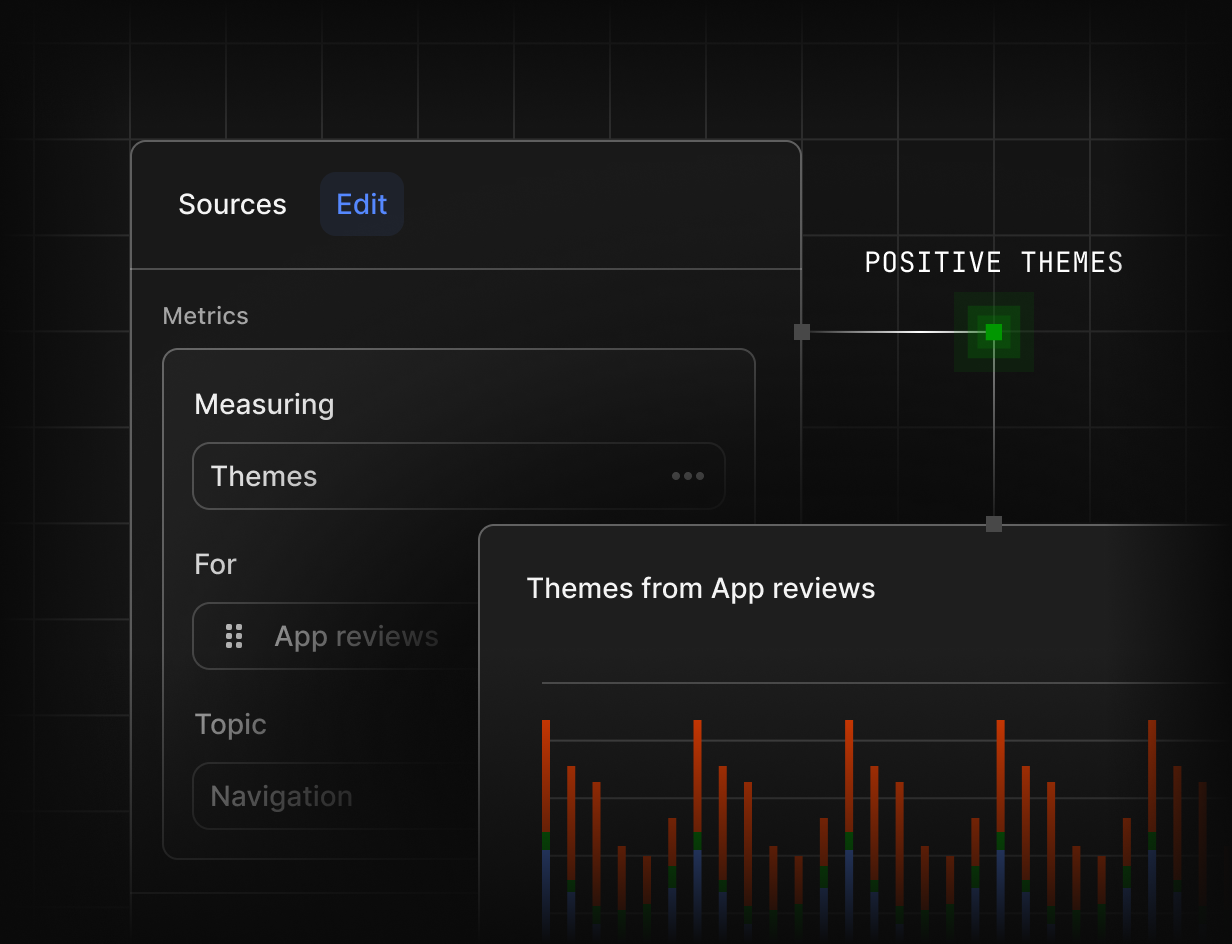This screenshot has height=944, width=1232.
Task: Click the grip dots icon beside App reviews
Action: click(x=234, y=636)
